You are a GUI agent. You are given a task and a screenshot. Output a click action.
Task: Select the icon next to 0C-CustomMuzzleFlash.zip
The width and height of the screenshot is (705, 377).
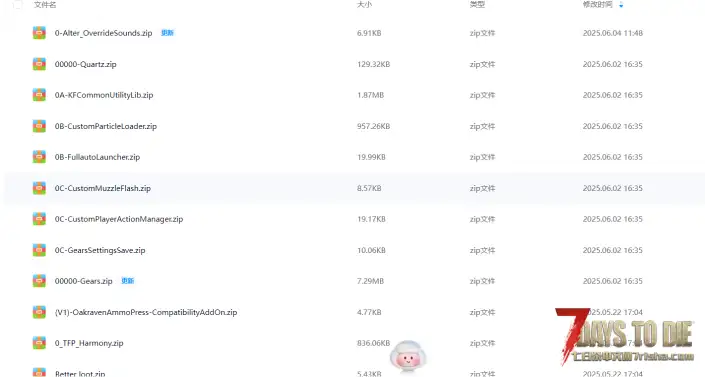pyautogui.click(x=39, y=188)
